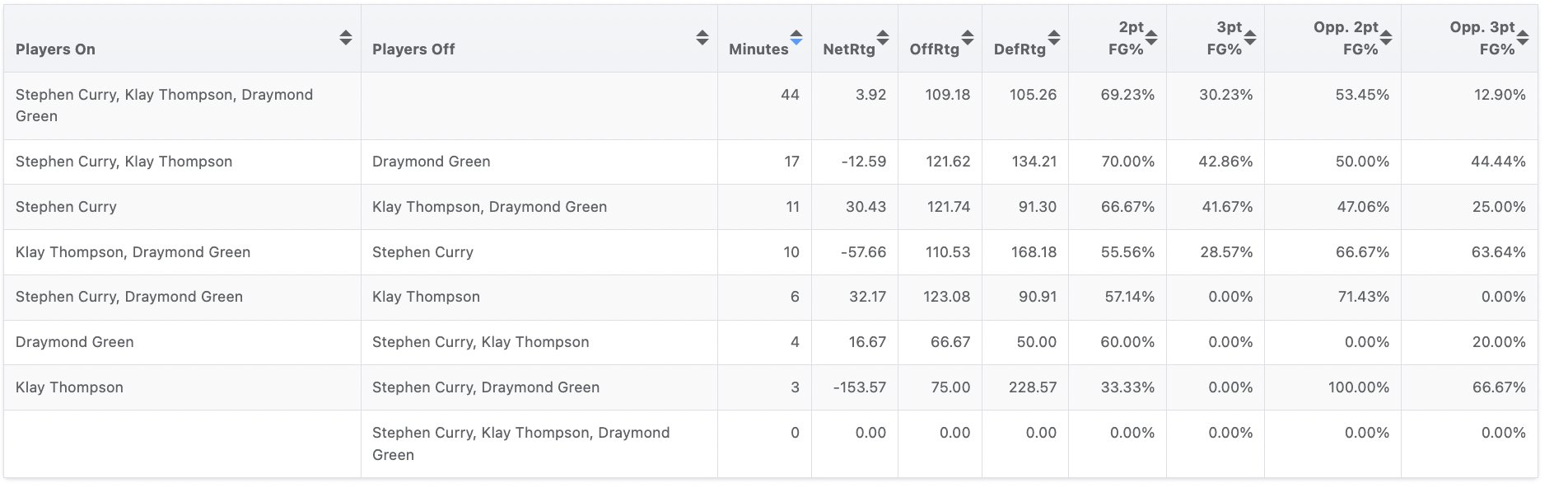Click the DefRtg value 168.18

[1034, 252]
